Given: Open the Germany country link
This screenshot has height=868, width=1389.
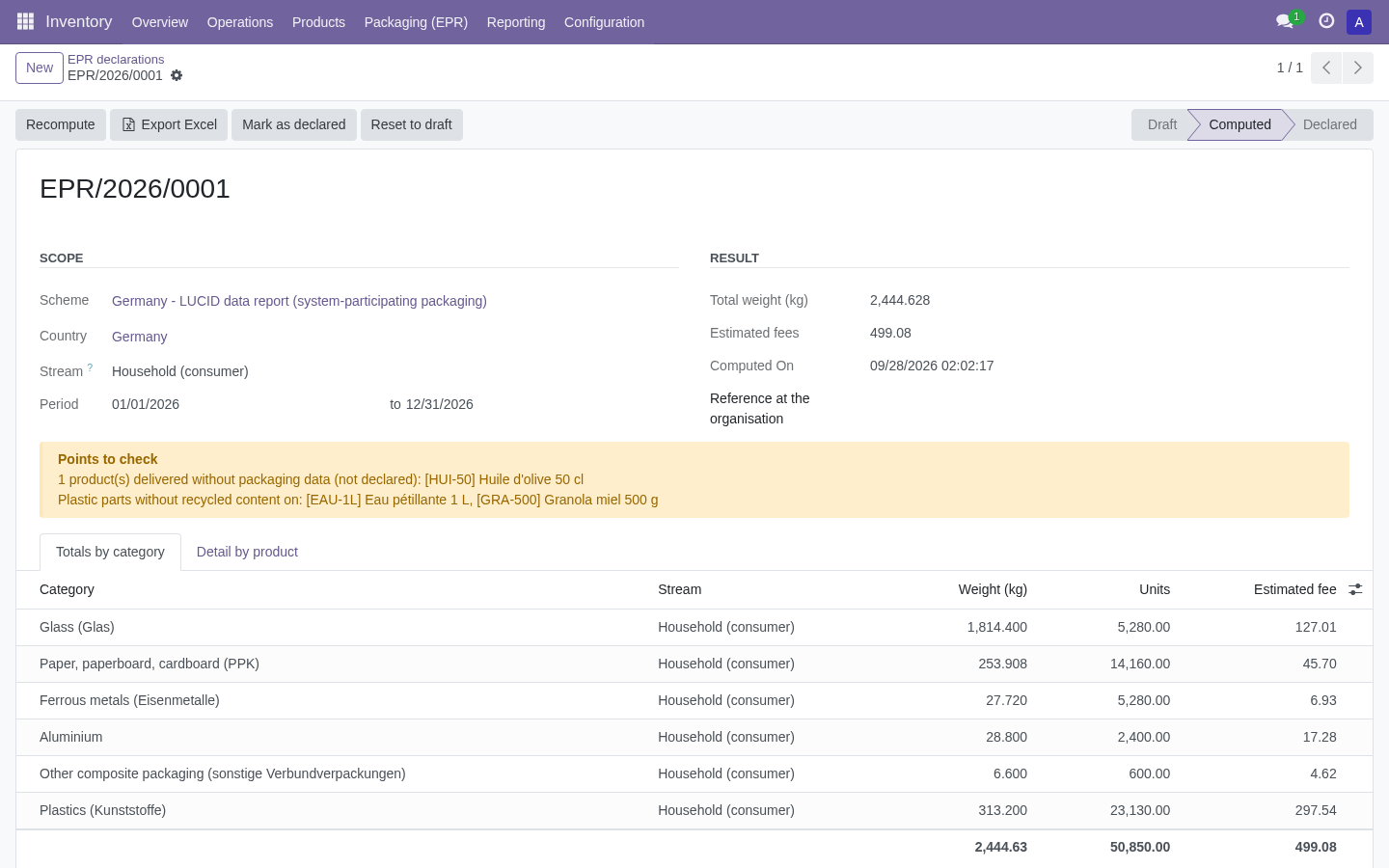Looking at the screenshot, I should pos(140,337).
